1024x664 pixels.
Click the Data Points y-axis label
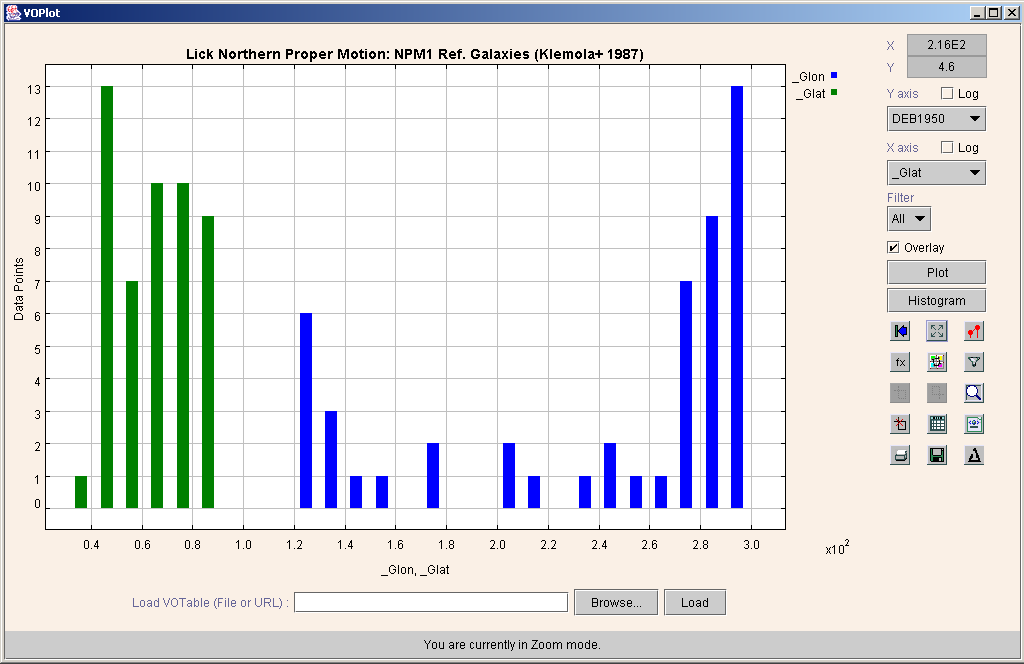tap(19, 289)
